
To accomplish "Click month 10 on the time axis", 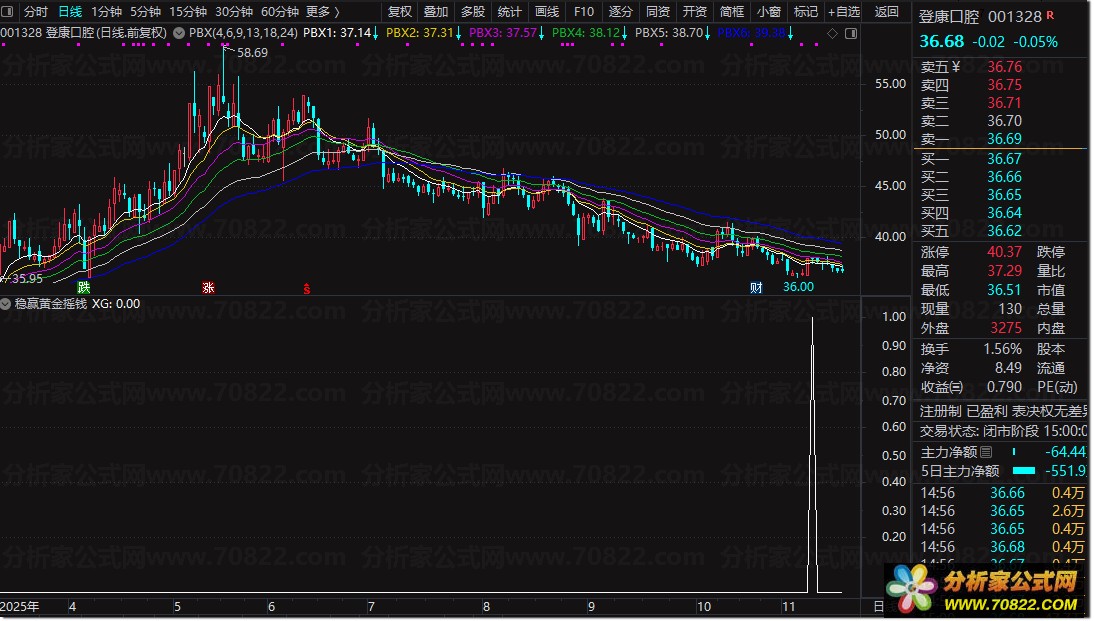I will 704,607.
